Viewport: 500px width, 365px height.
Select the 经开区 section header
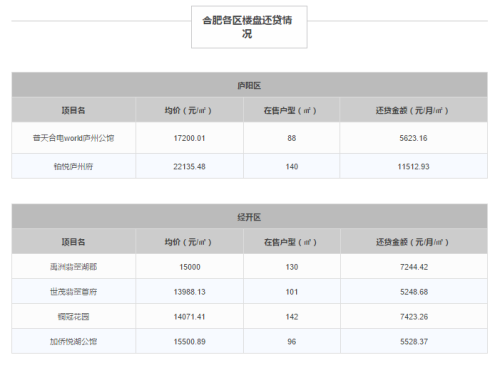[x=249, y=217]
